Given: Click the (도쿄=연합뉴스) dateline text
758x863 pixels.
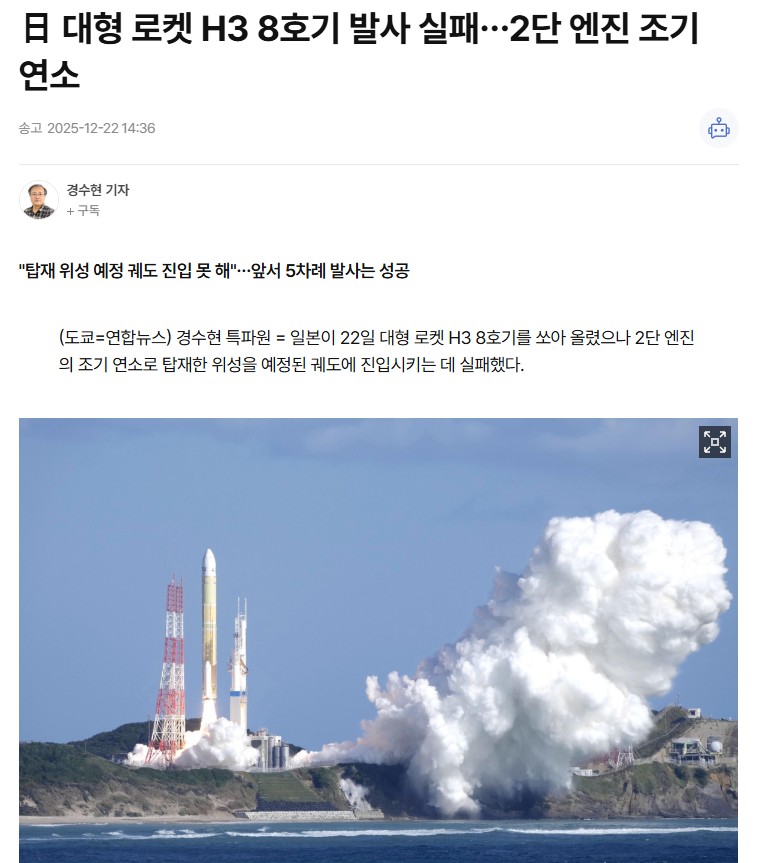Looking at the screenshot, I should point(115,337).
